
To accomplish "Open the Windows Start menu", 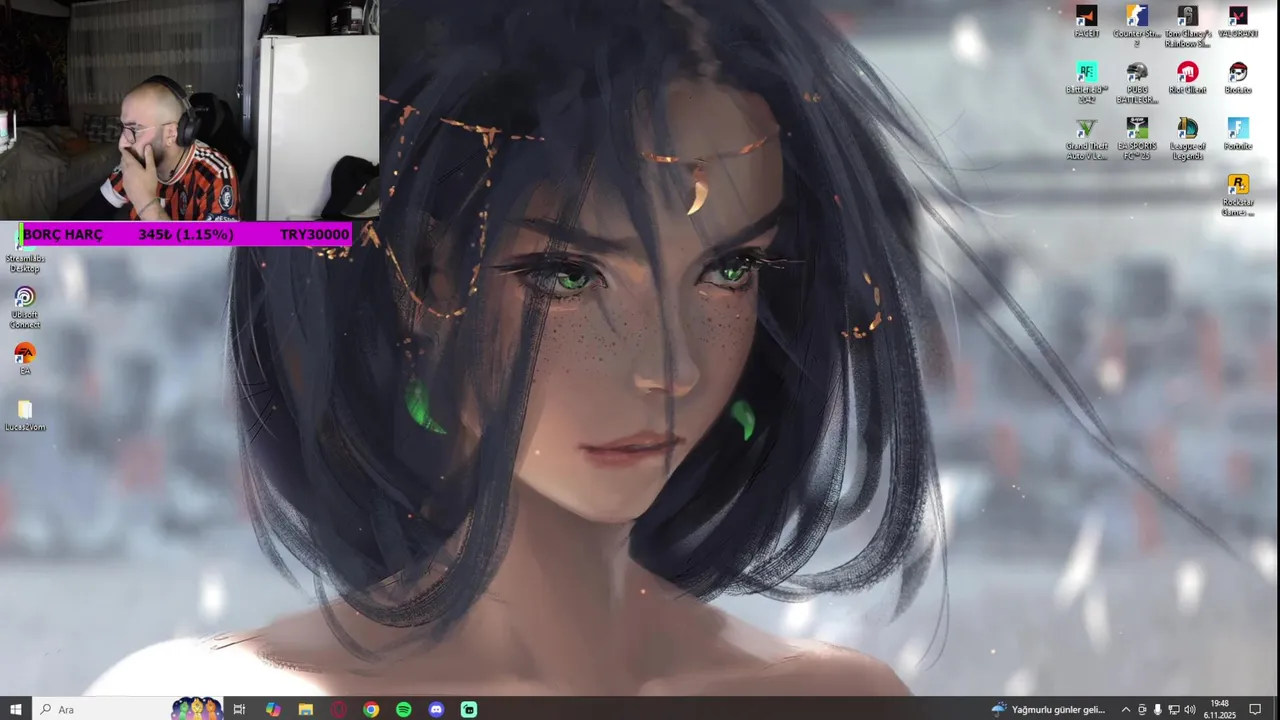I will coord(16,709).
